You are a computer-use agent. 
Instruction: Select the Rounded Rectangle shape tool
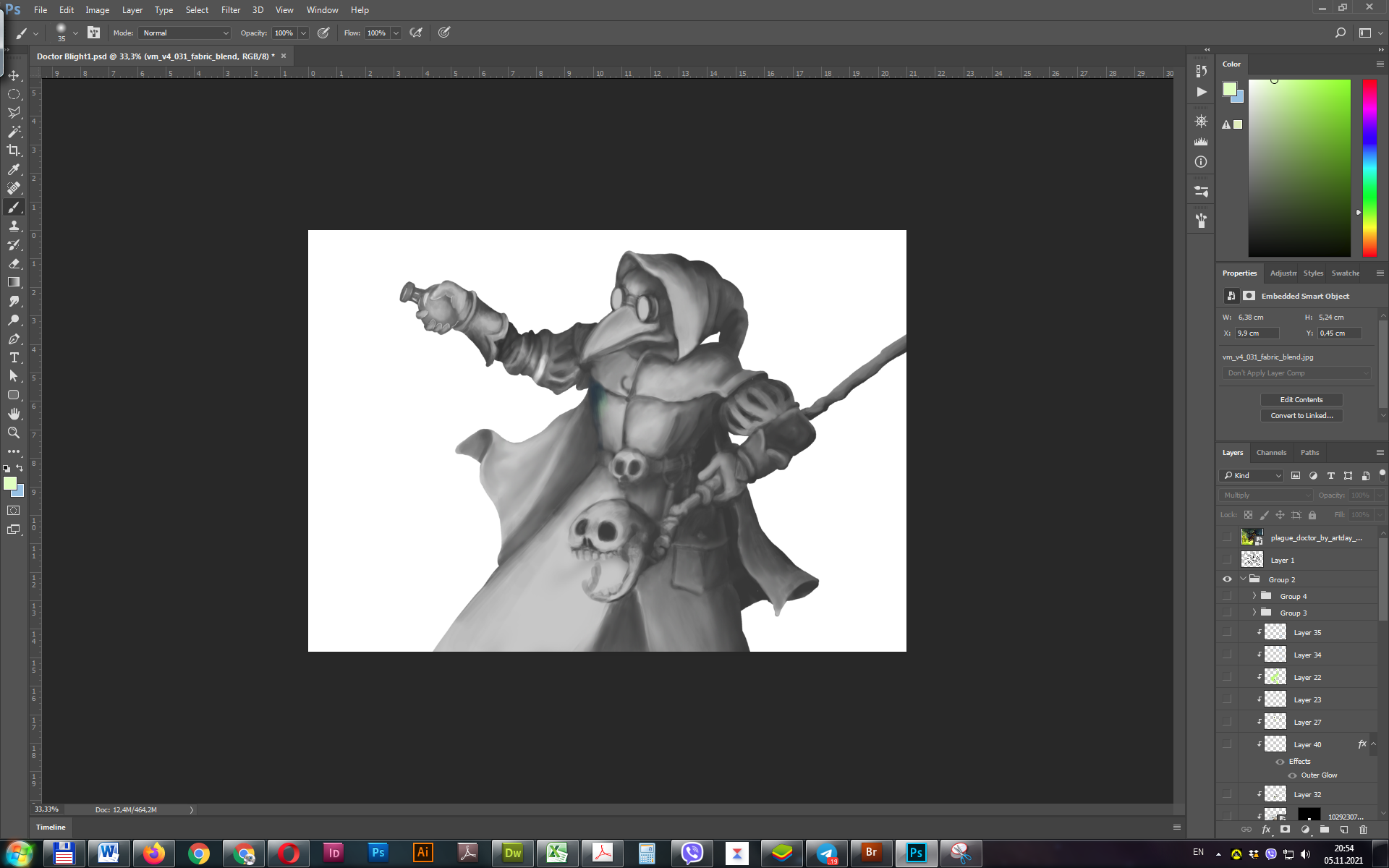point(14,395)
